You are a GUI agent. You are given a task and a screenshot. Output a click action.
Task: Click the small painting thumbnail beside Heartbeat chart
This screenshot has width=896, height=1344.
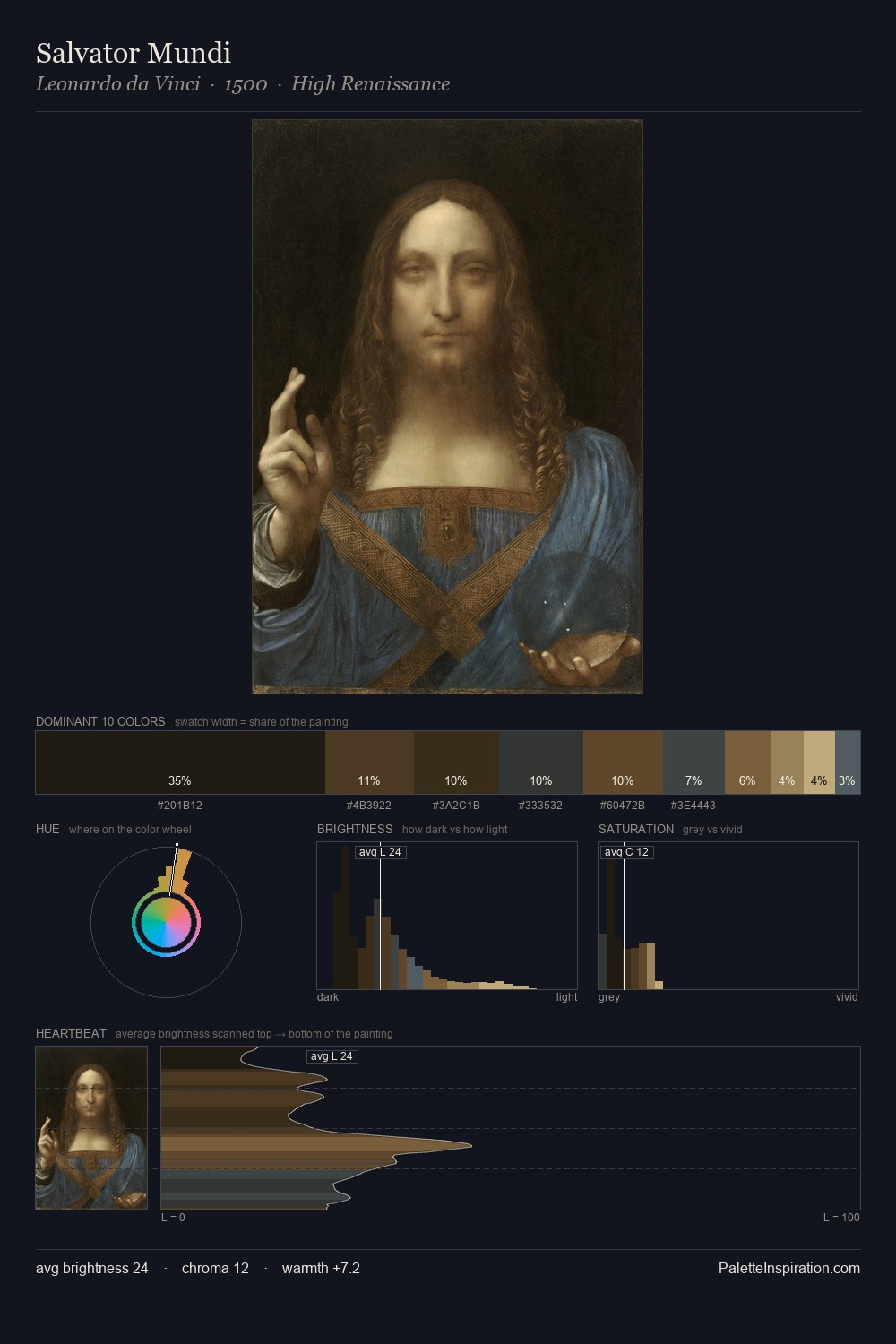pos(91,1128)
